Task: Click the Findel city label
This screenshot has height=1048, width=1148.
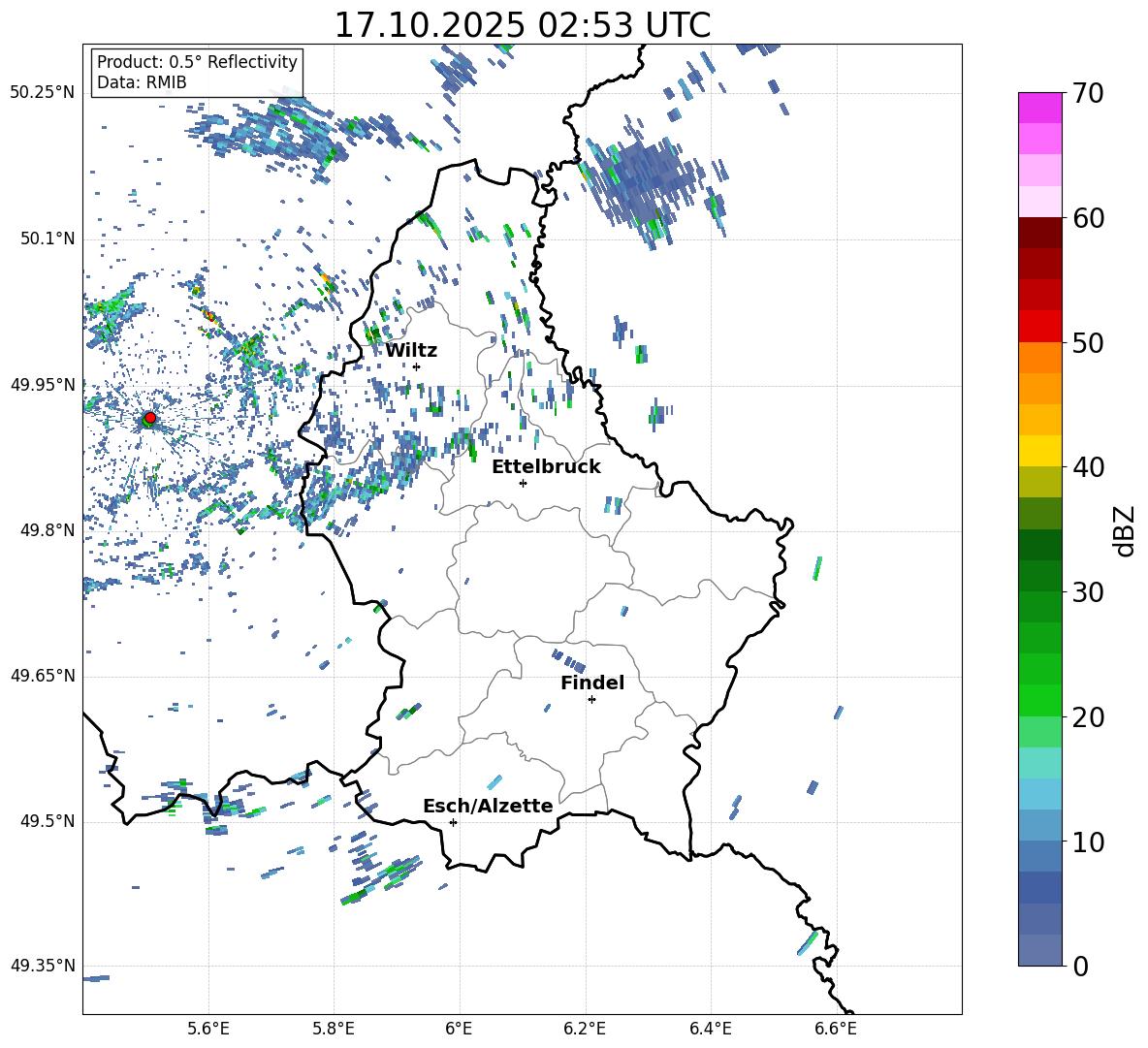Action: click(x=592, y=683)
